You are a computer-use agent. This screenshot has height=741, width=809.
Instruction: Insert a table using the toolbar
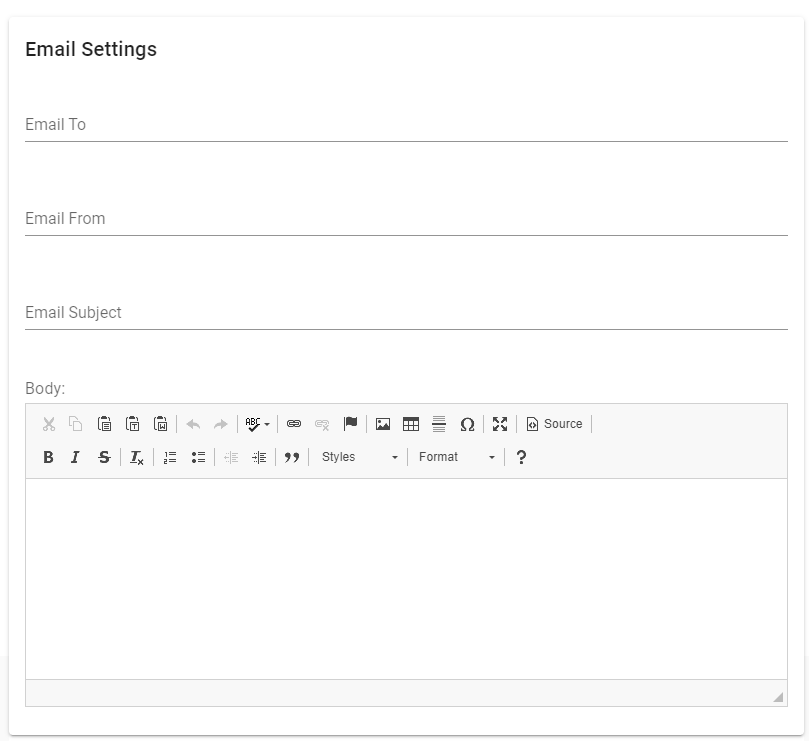click(410, 424)
